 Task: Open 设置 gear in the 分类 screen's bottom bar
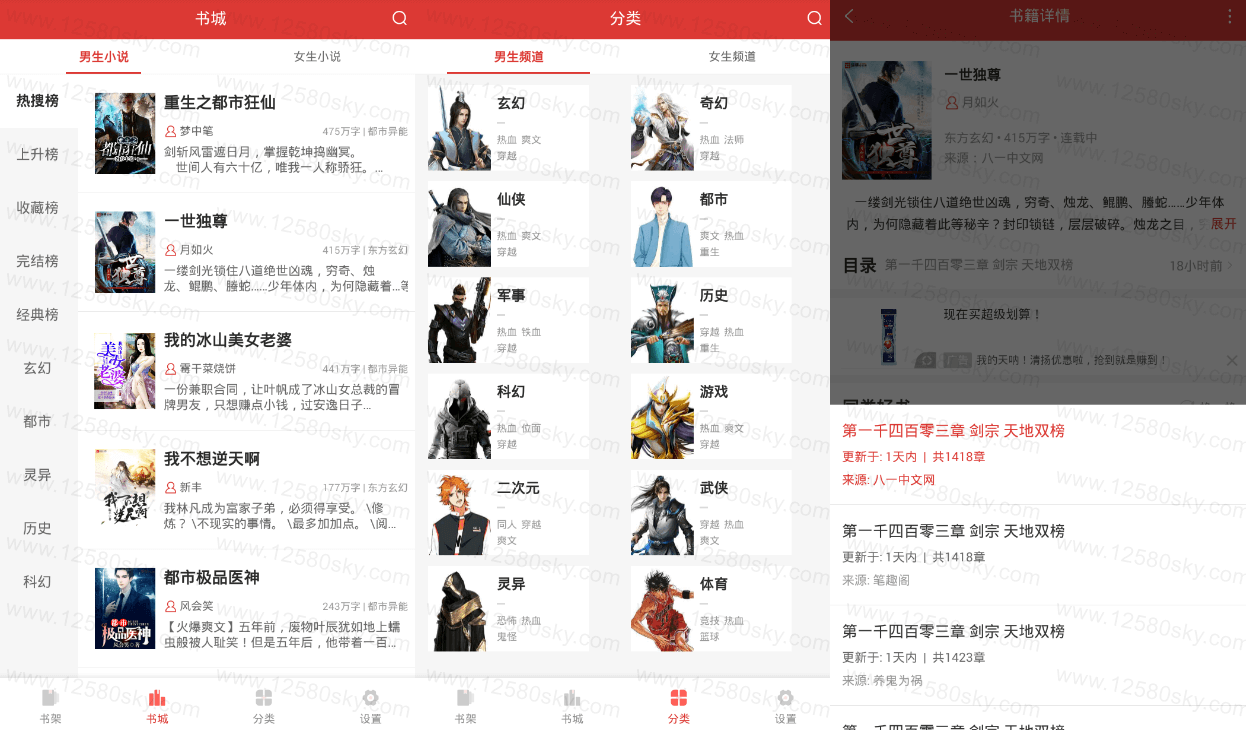(x=786, y=705)
